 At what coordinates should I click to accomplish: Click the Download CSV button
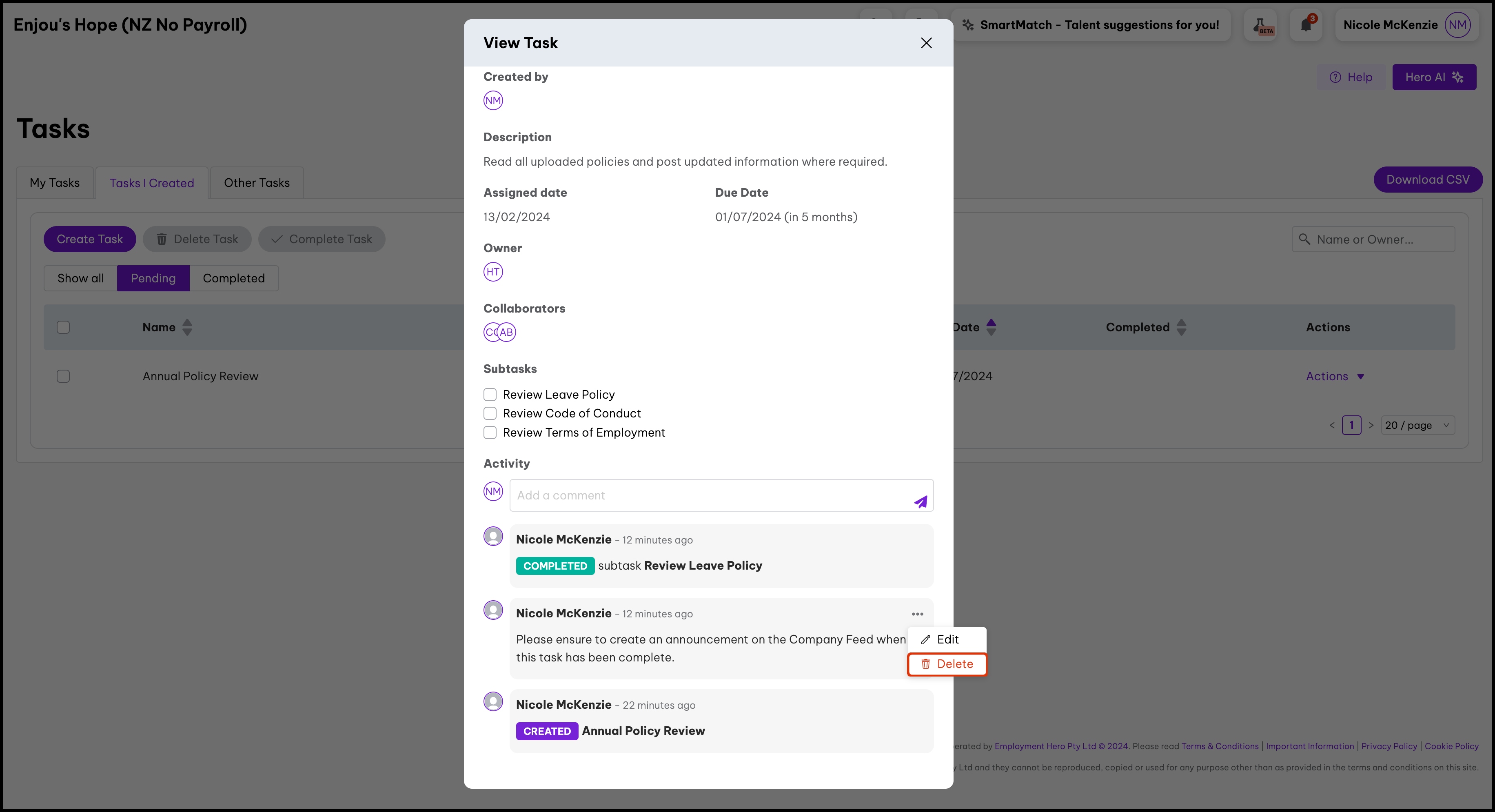click(x=1427, y=180)
